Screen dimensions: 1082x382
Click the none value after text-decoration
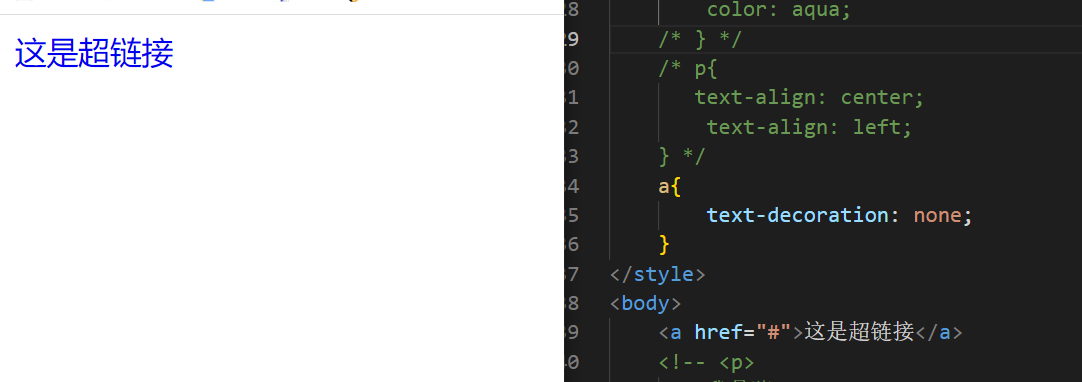point(937,215)
